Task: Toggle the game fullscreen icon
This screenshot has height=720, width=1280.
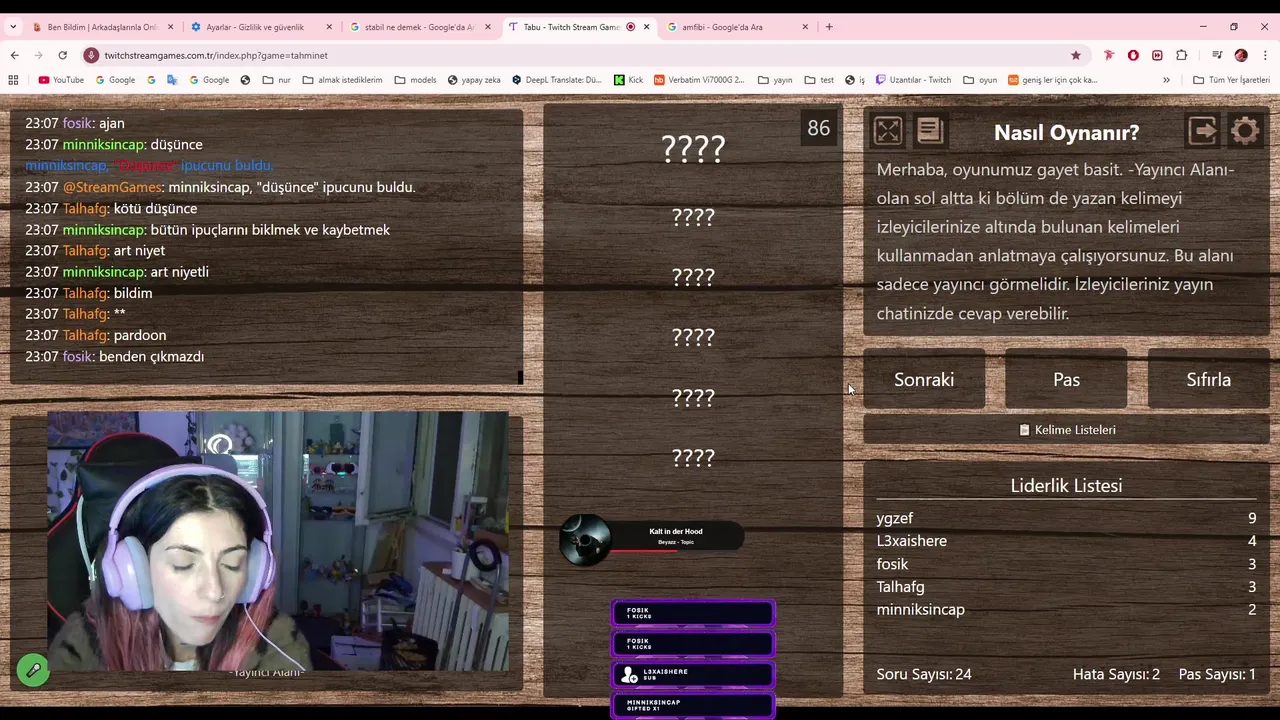Action: pos(888,131)
